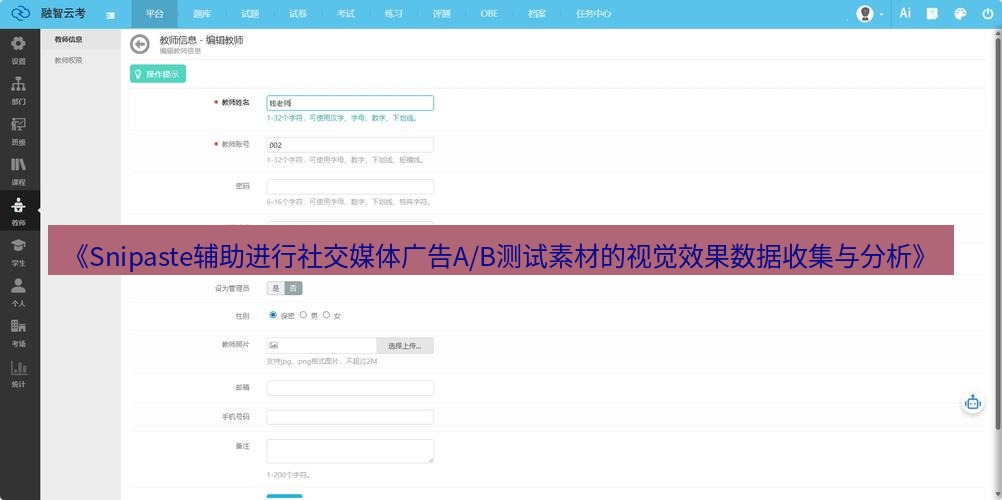The image size is (1002, 500).
Task: Switch to the 档案 top tab
Action: (x=537, y=13)
